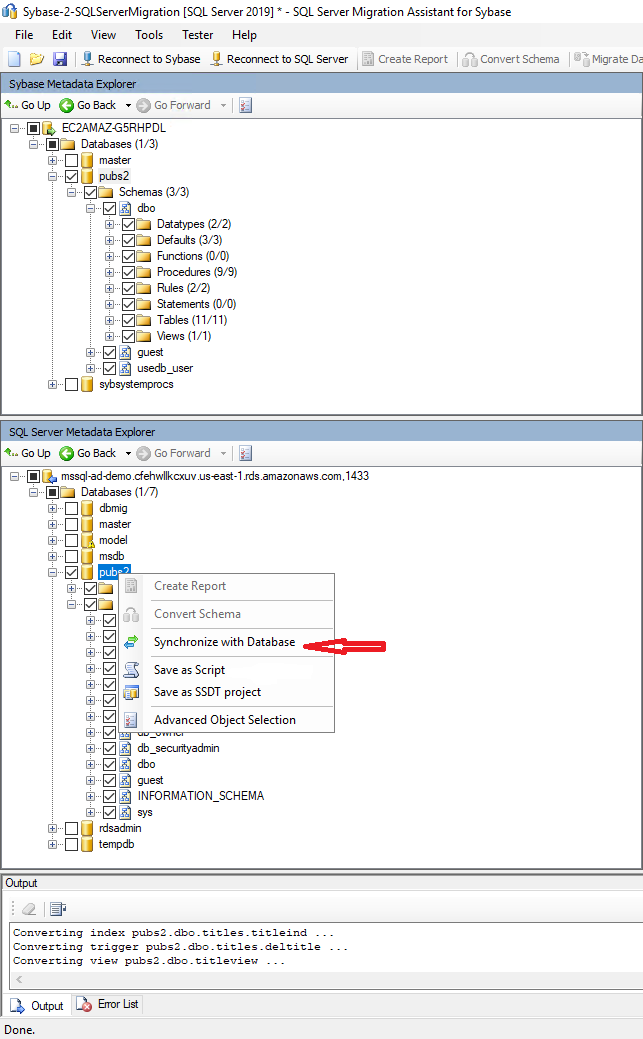Toggle msdb database checkbox
This screenshot has width=643, height=1039.
[x=72, y=557]
